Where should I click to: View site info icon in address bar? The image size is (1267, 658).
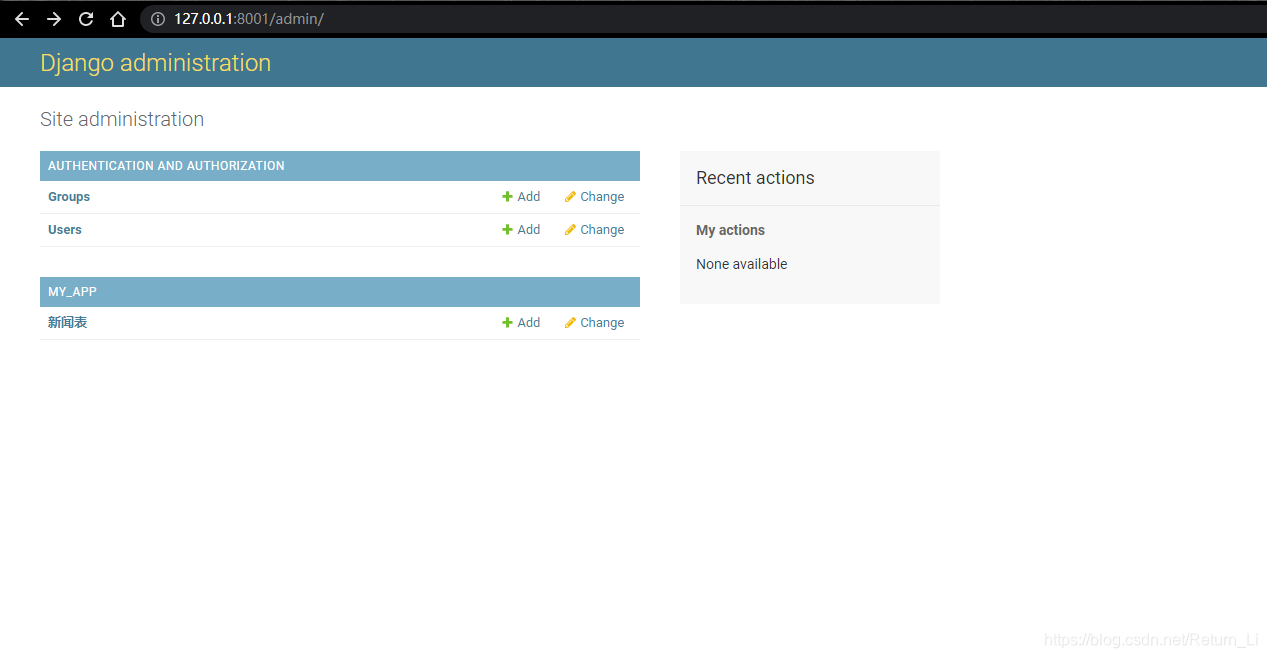(157, 19)
